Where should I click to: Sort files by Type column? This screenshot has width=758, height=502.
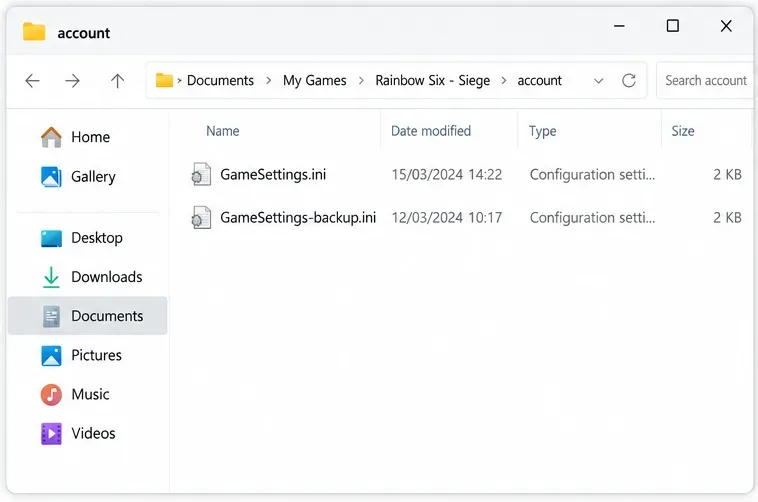click(x=542, y=131)
